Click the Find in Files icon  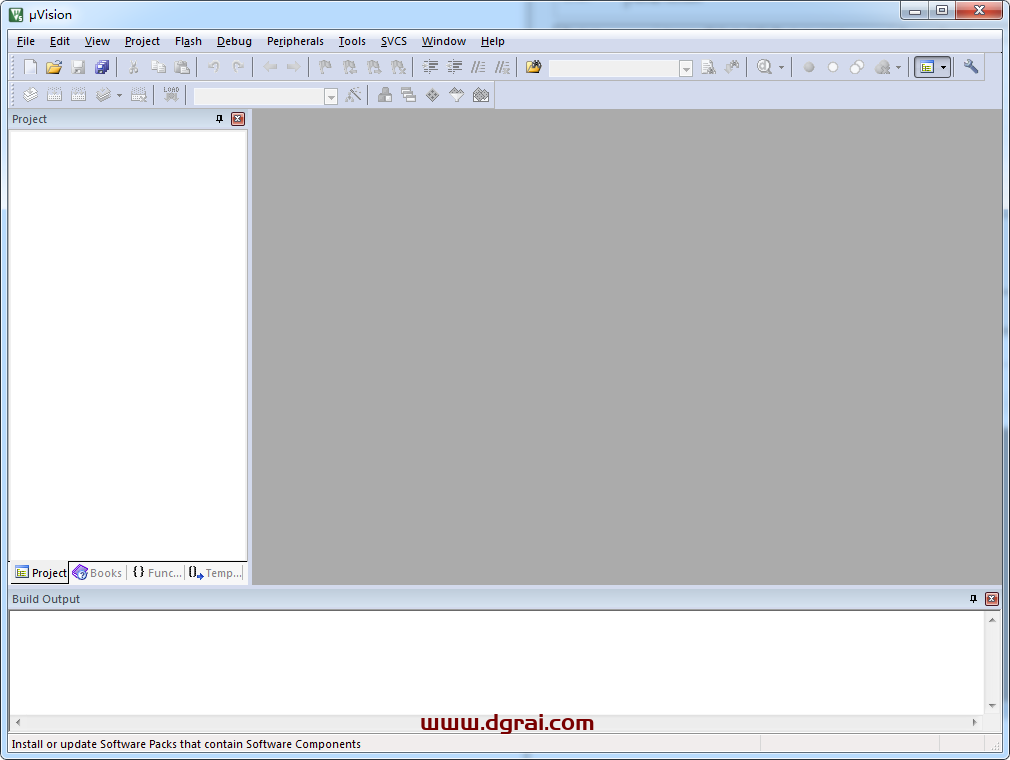tap(708, 67)
